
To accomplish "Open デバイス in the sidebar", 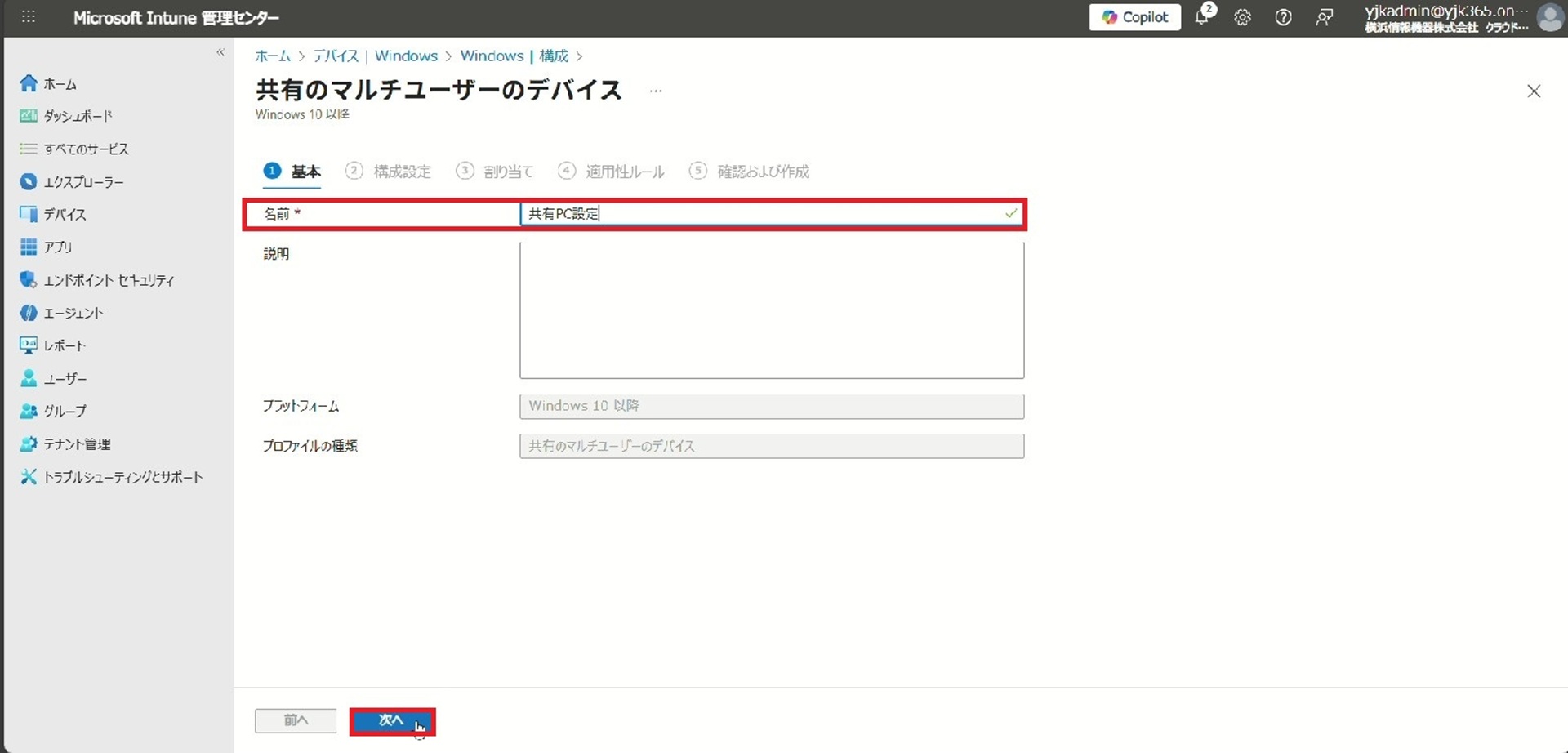I will coord(65,215).
